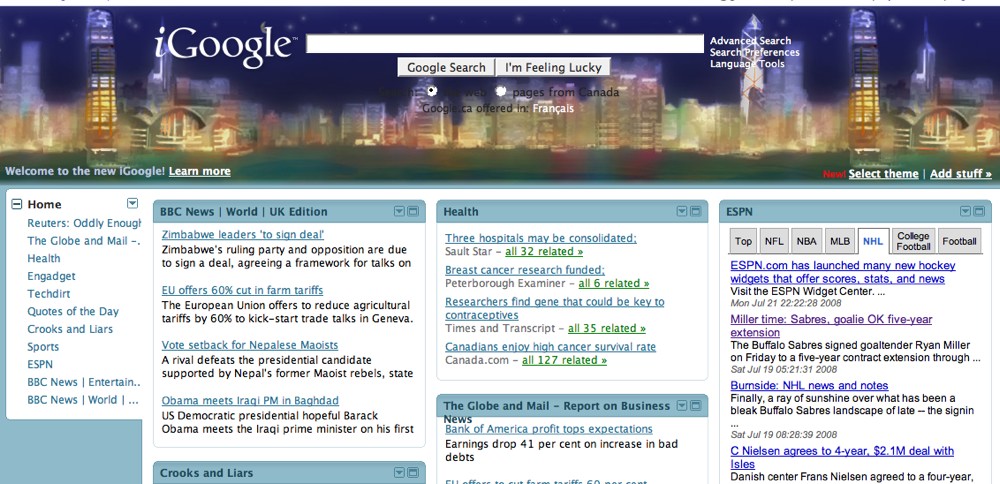
Task: Switch to the ESPN College Football tab
Action: (913, 241)
